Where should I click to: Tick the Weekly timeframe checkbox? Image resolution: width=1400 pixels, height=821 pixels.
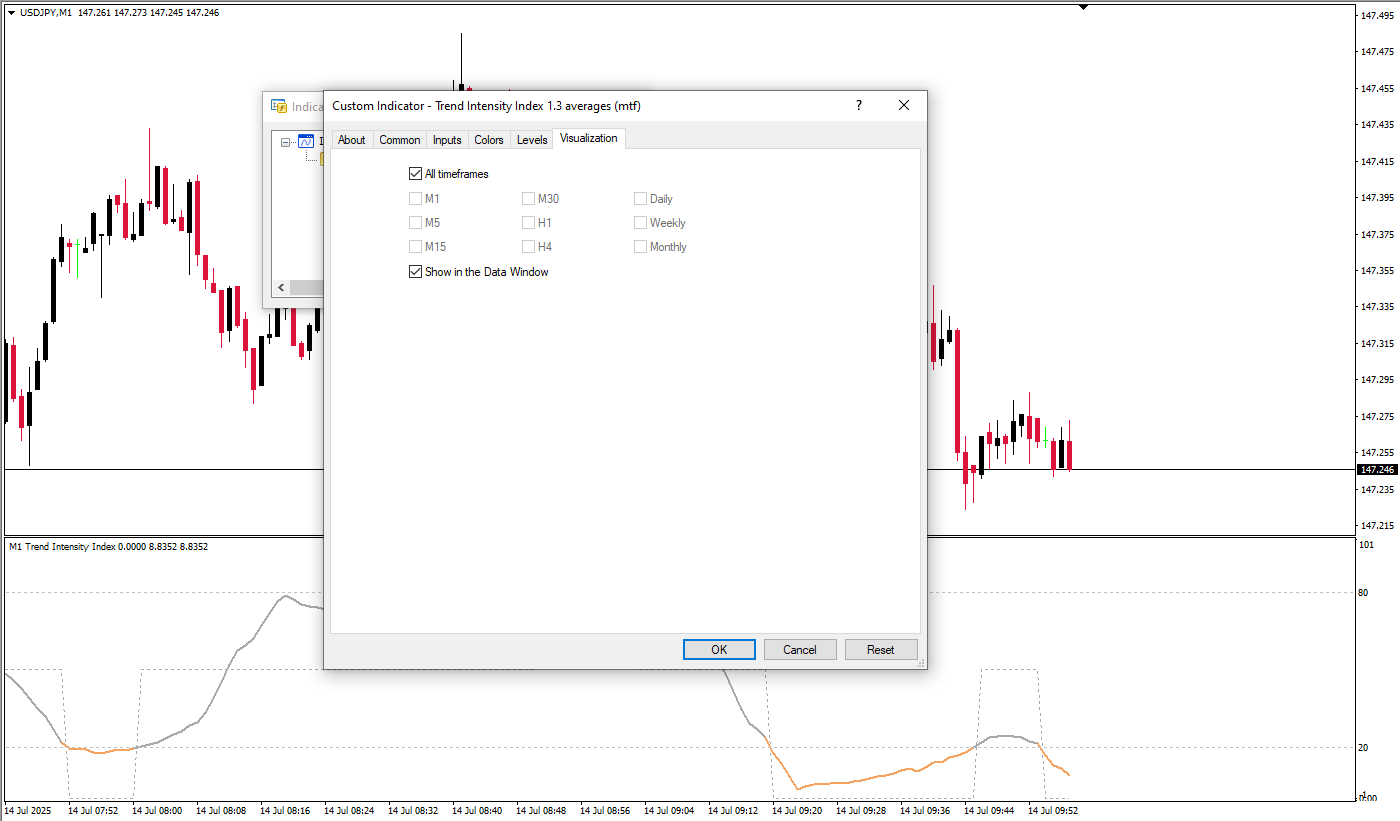click(x=641, y=223)
